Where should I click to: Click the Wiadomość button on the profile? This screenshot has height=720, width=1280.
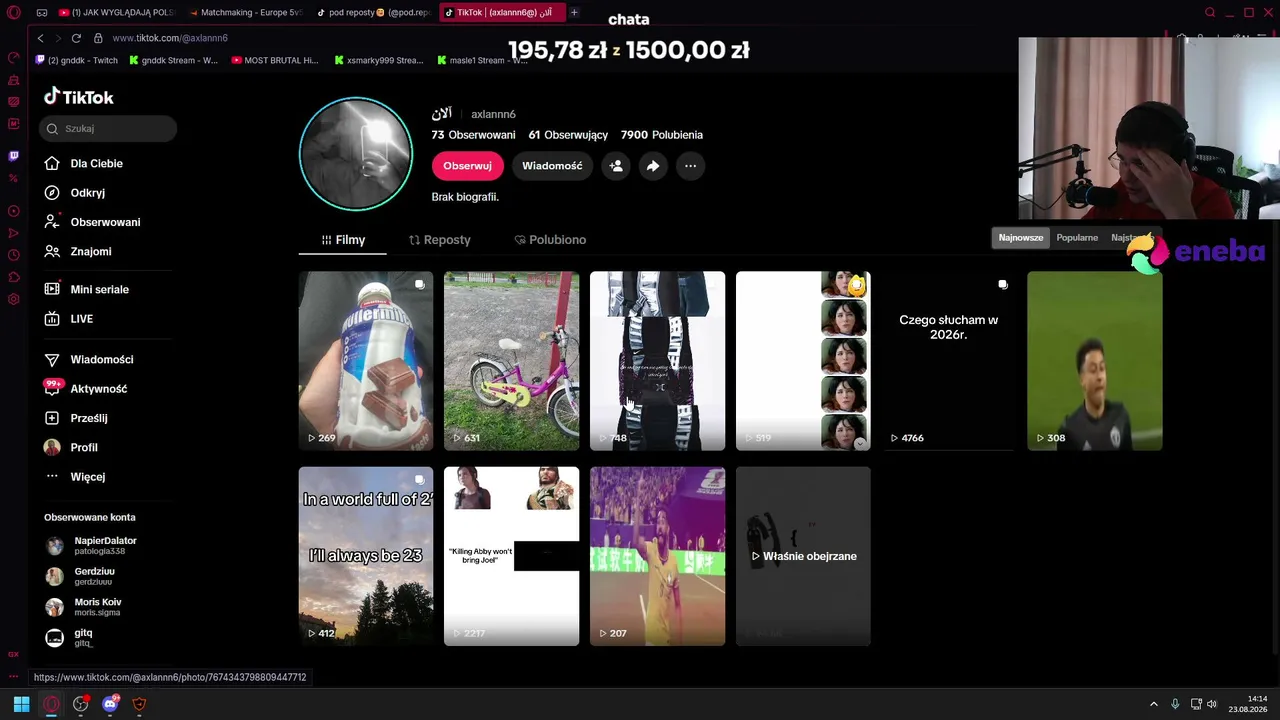click(552, 166)
